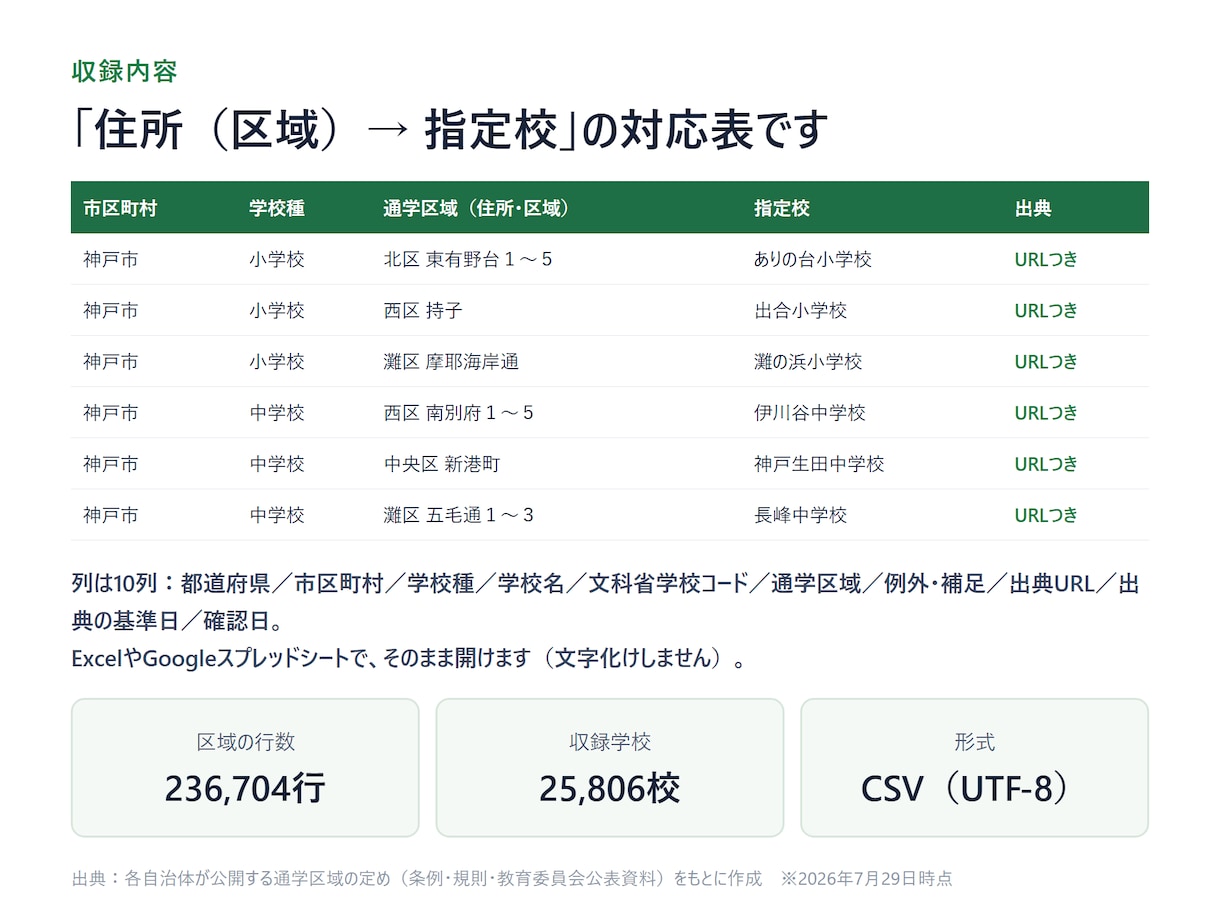This screenshot has height=915, width=1220.
Task: Click 神戸生田中学校 in 指定校 column
Action: (x=819, y=463)
